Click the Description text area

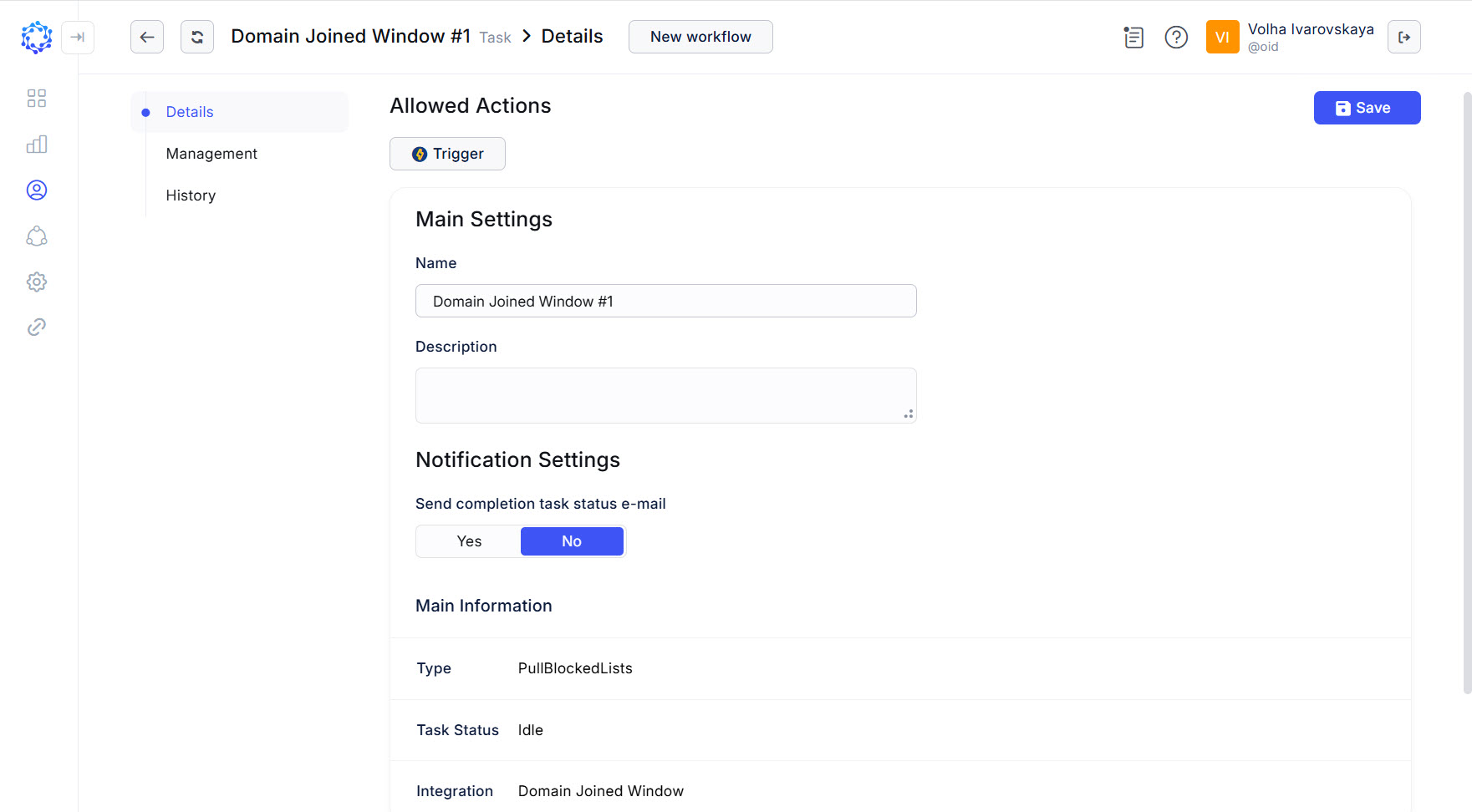(x=665, y=394)
